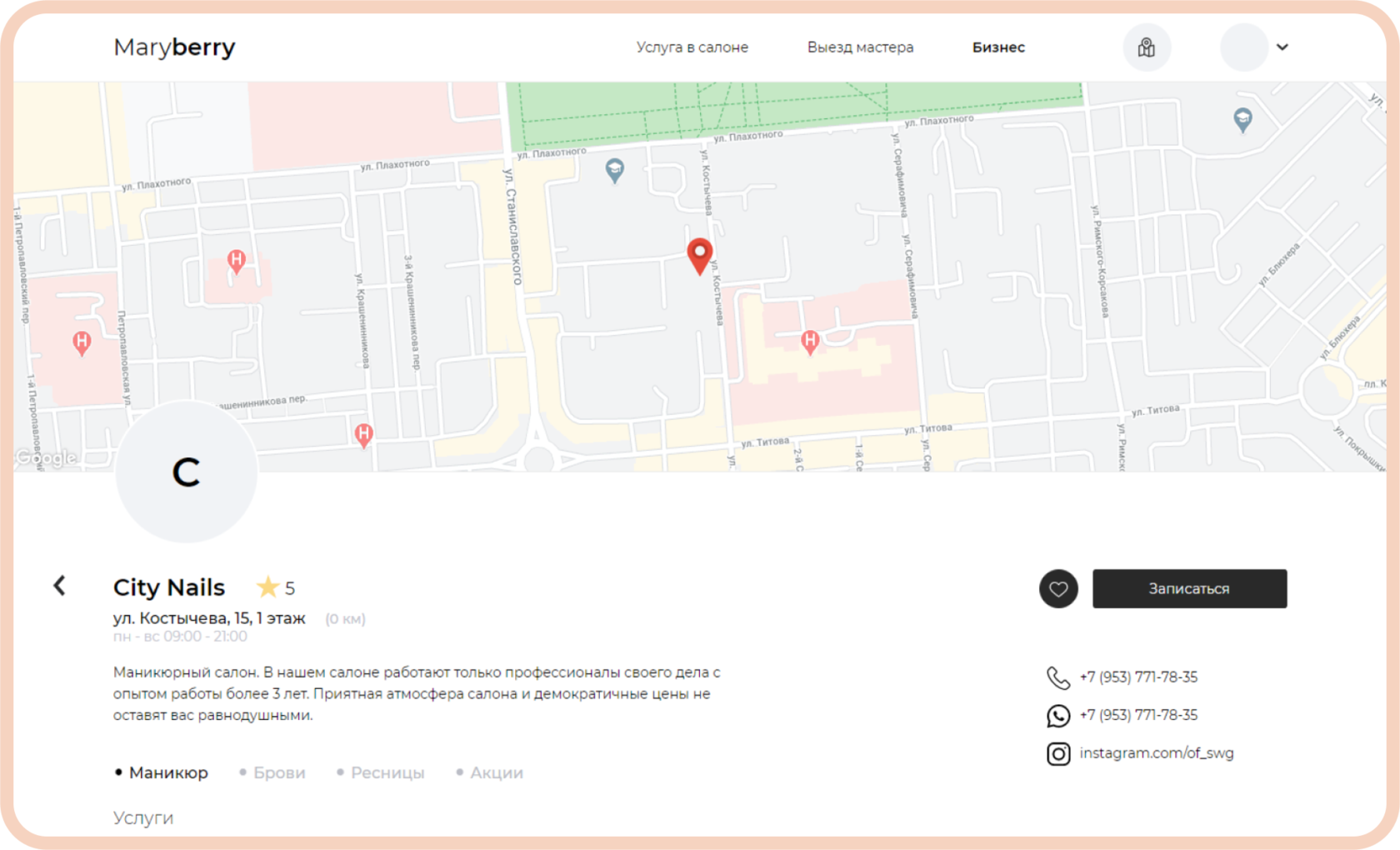1400x850 pixels.
Task: Click the WhatsApp icon
Action: point(1058,716)
